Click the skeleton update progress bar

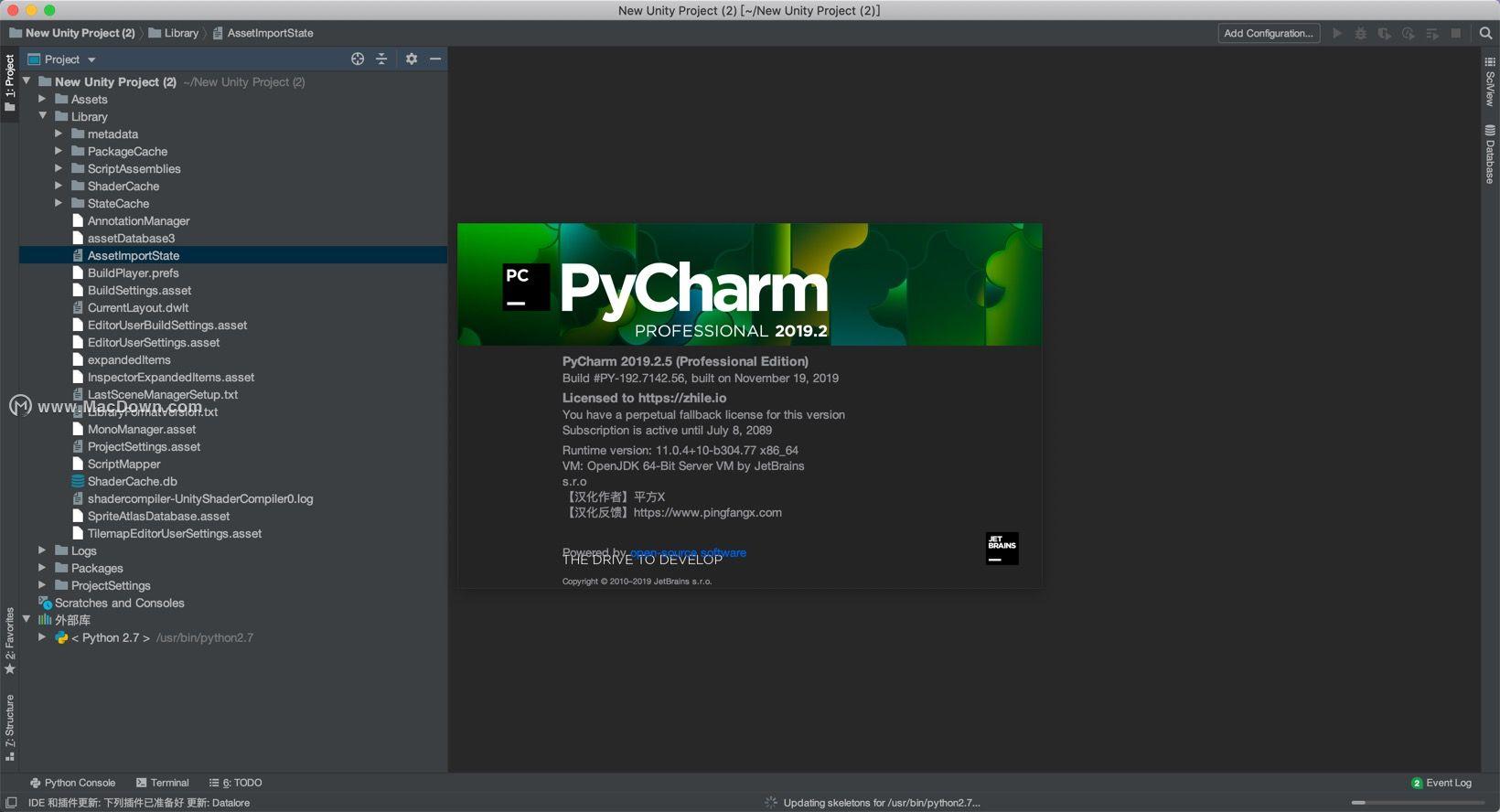1419,802
